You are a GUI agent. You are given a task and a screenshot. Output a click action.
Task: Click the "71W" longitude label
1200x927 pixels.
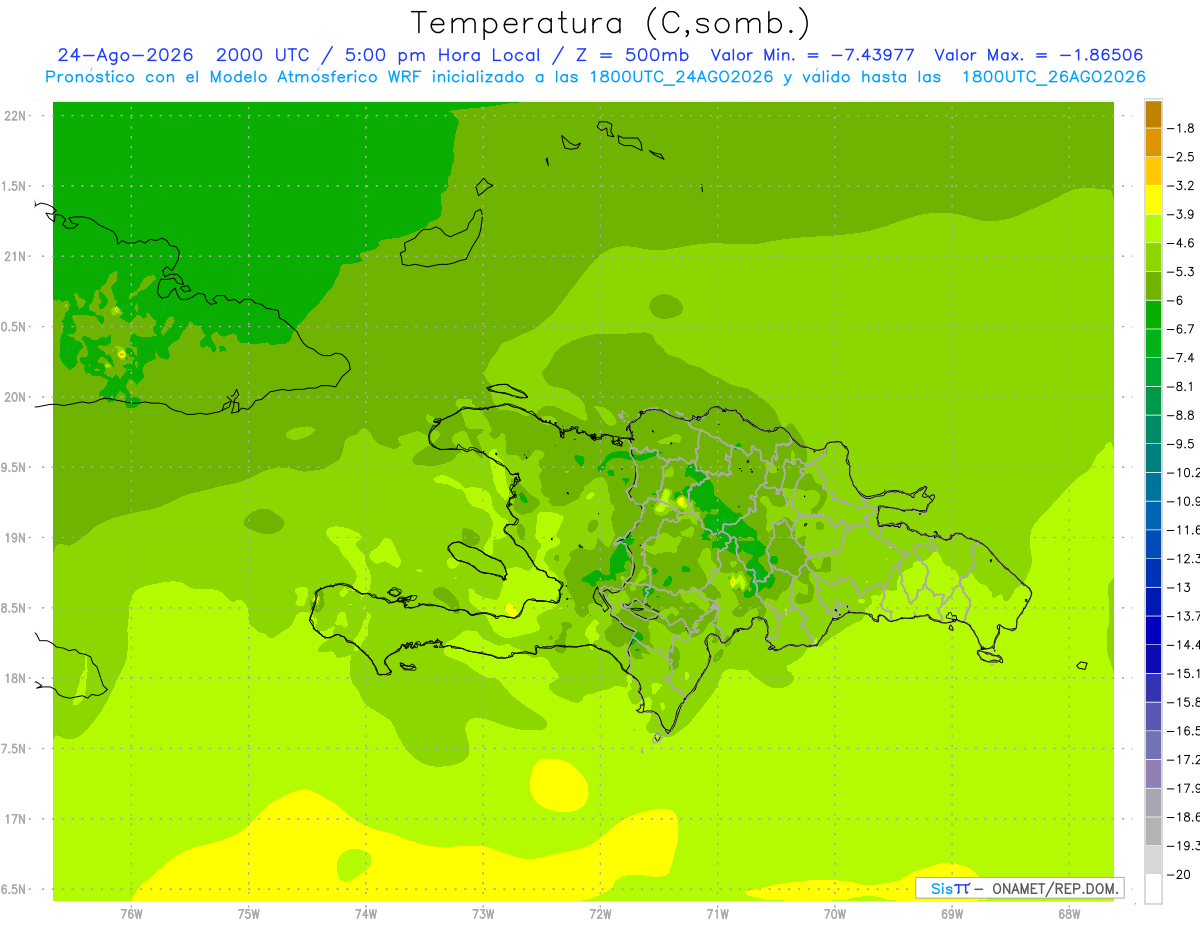tap(717, 914)
